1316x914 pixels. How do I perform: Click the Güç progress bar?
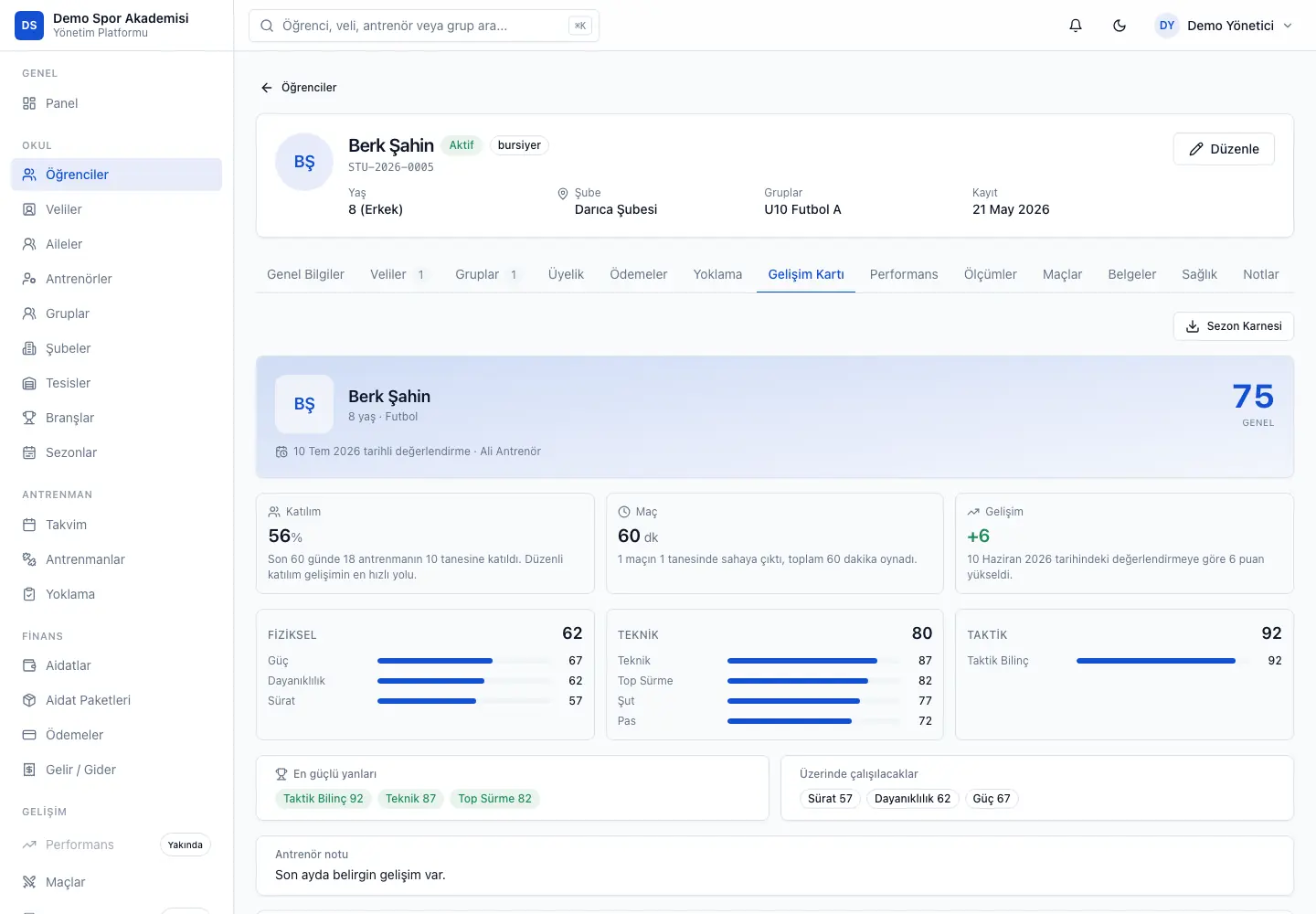coord(464,661)
